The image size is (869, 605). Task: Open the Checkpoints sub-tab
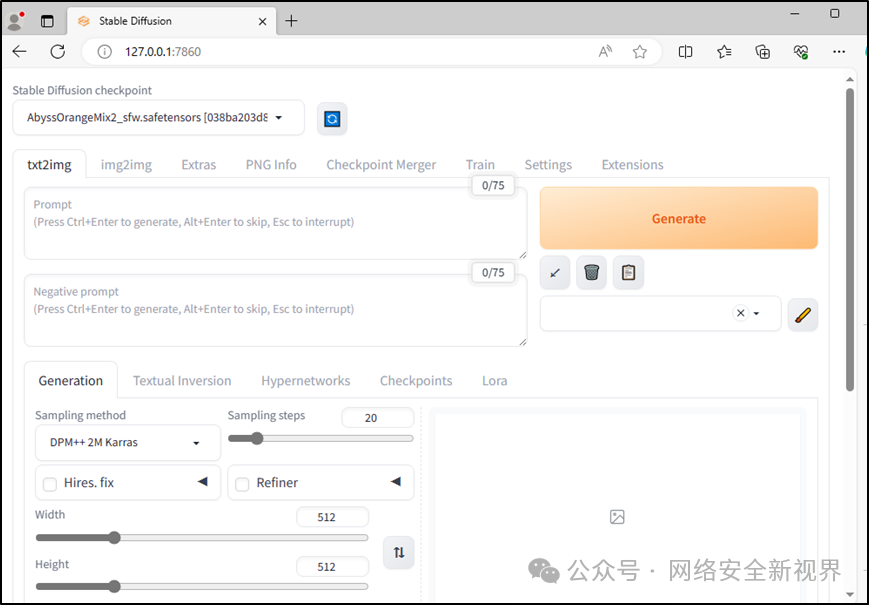[416, 381]
